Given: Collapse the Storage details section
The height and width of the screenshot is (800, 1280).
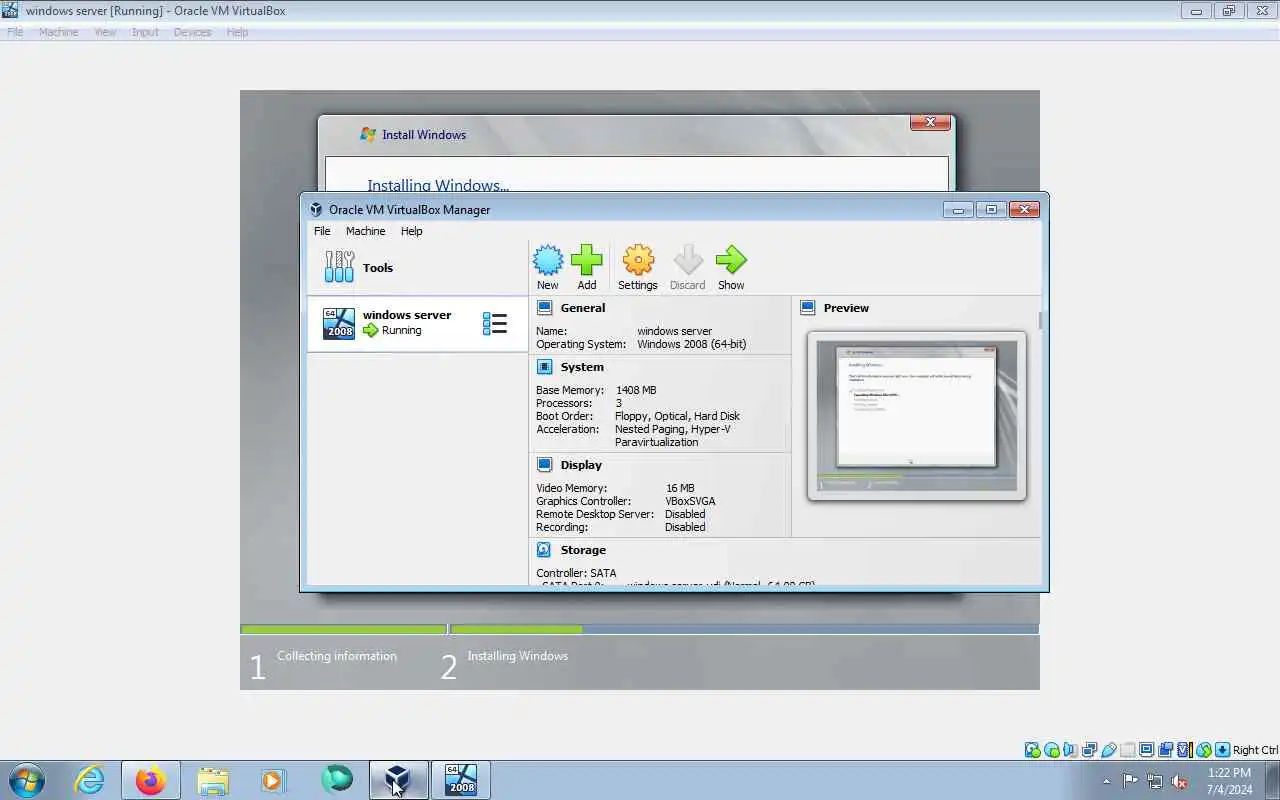Looking at the screenshot, I should coord(583,550).
